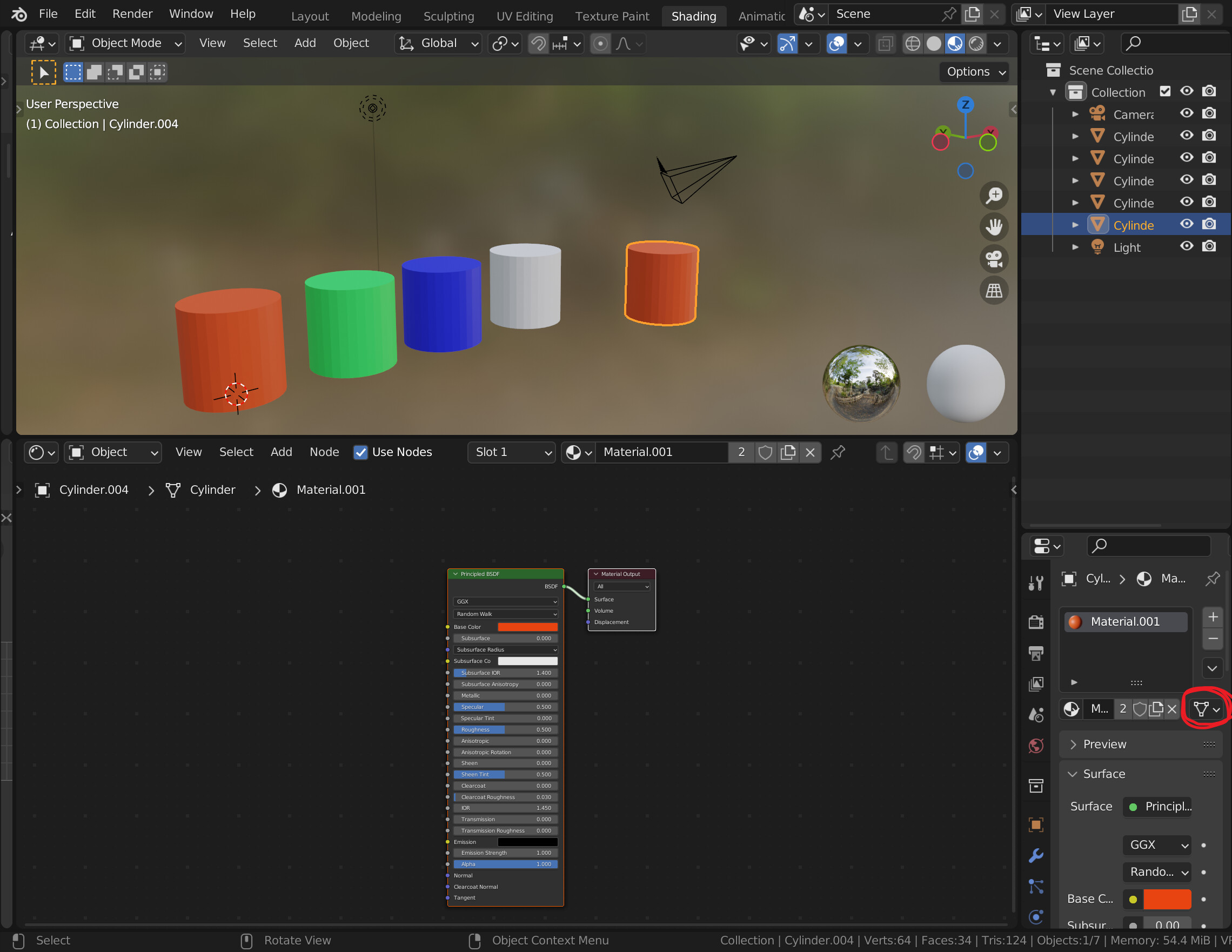Open the Render menu
Viewport: 1232px width, 952px height.
pyautogui.click(x=132, y=14)
